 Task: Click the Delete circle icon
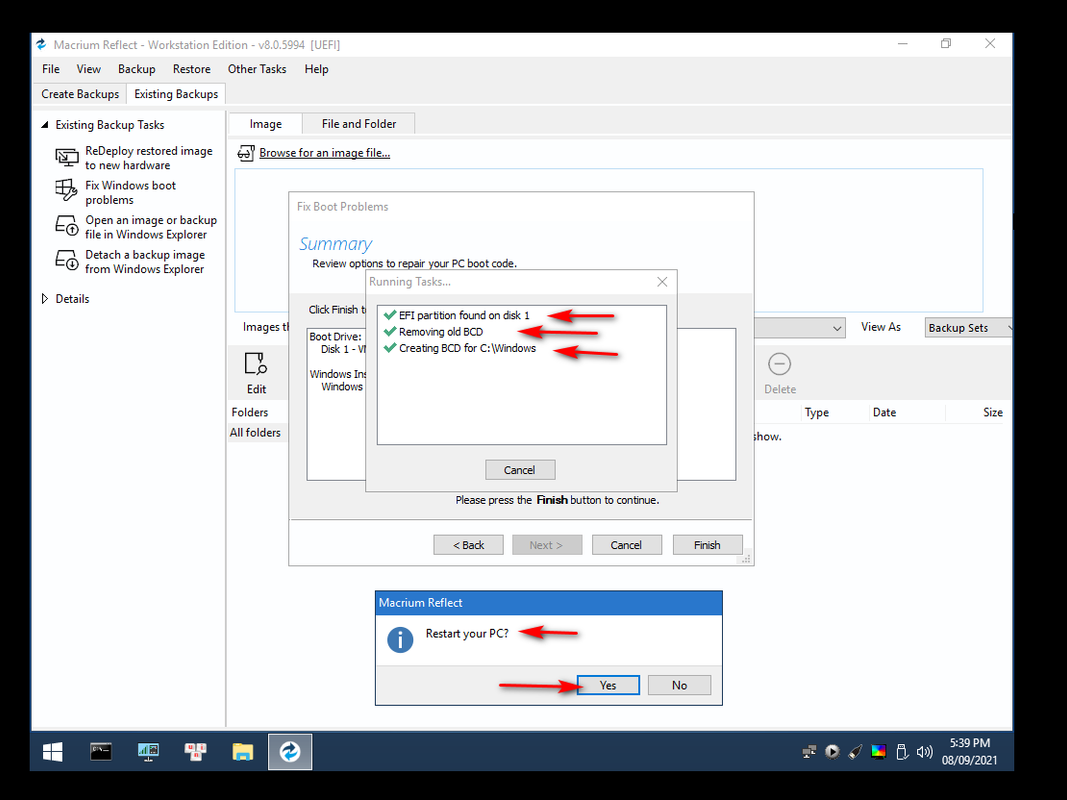point(779,364)
